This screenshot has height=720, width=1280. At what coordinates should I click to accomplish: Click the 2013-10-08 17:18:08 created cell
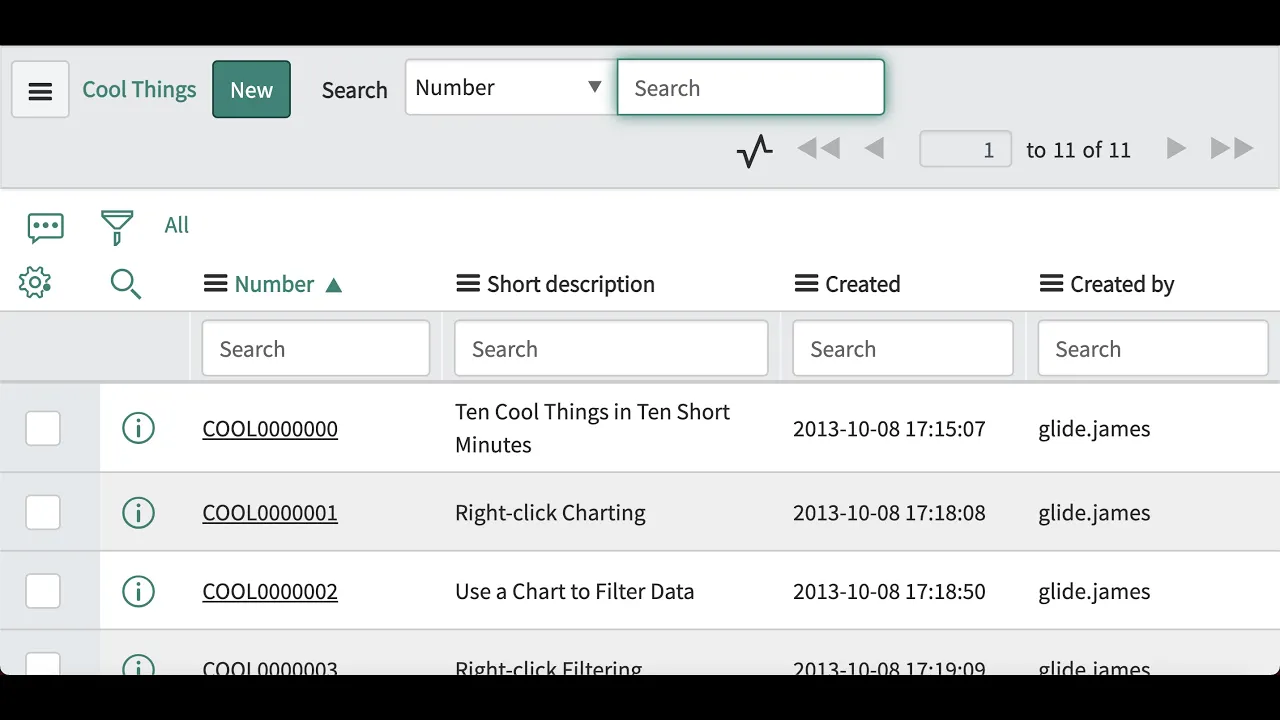[x=889, y=513]
